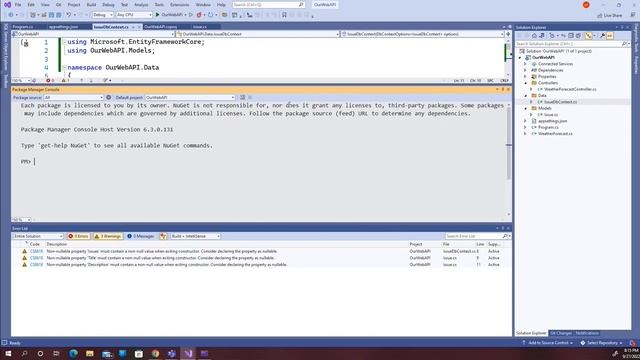Screen dimensions: 640x360
Task: Switch to the appsettings.json editor tab
Action: point(63,27)
